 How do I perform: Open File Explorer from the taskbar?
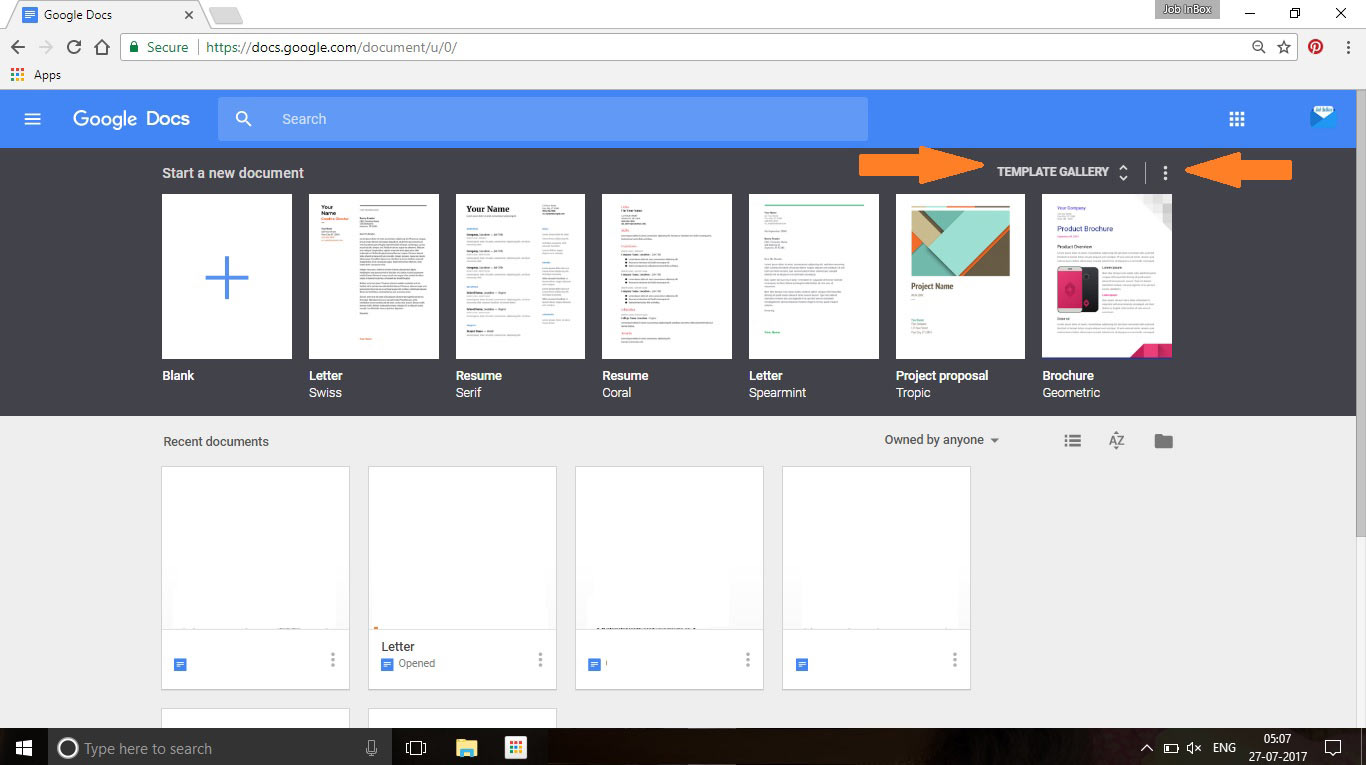pos(467,747)
